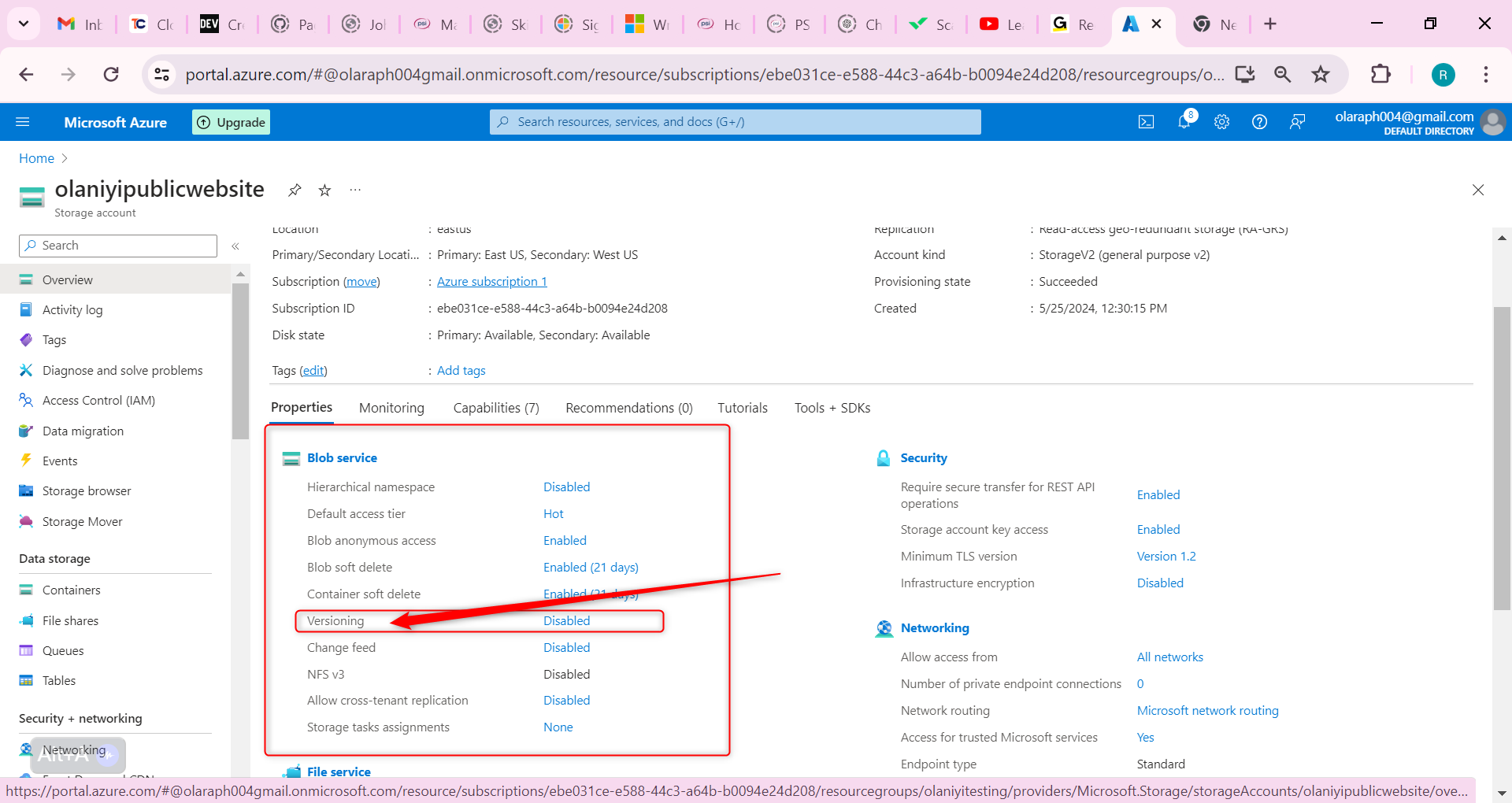This screenshot has width=1512, height=803.
Task: Switch to the Monitoring tab
Action: (x=391, y=408)
